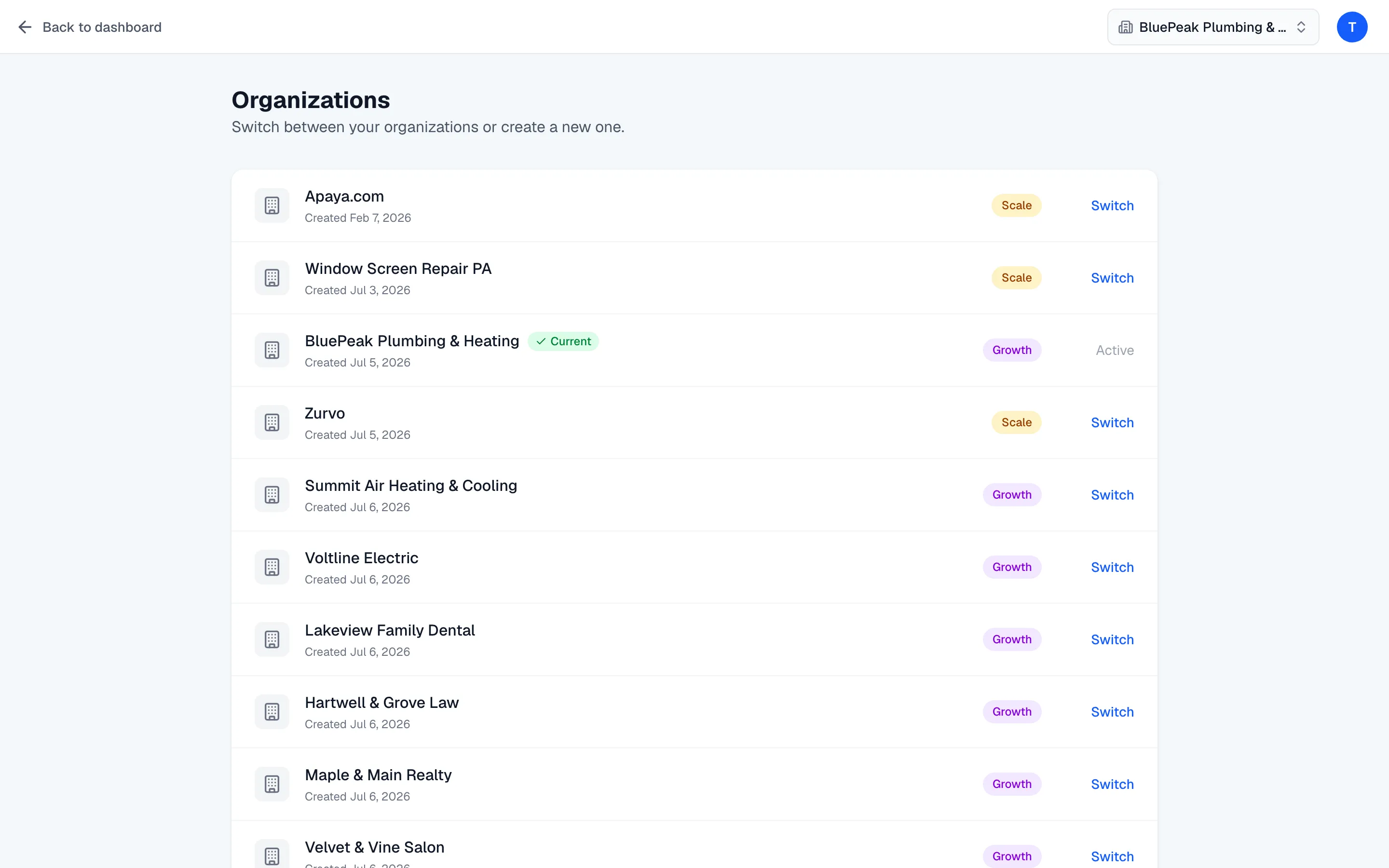This screenshot has width=1389, height=868.
Task: Click the Growth badge for Summit Air
Action: 1012,495
